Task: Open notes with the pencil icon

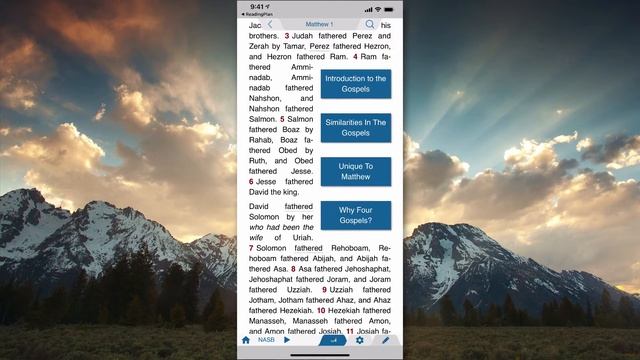Action: (385, 340)
